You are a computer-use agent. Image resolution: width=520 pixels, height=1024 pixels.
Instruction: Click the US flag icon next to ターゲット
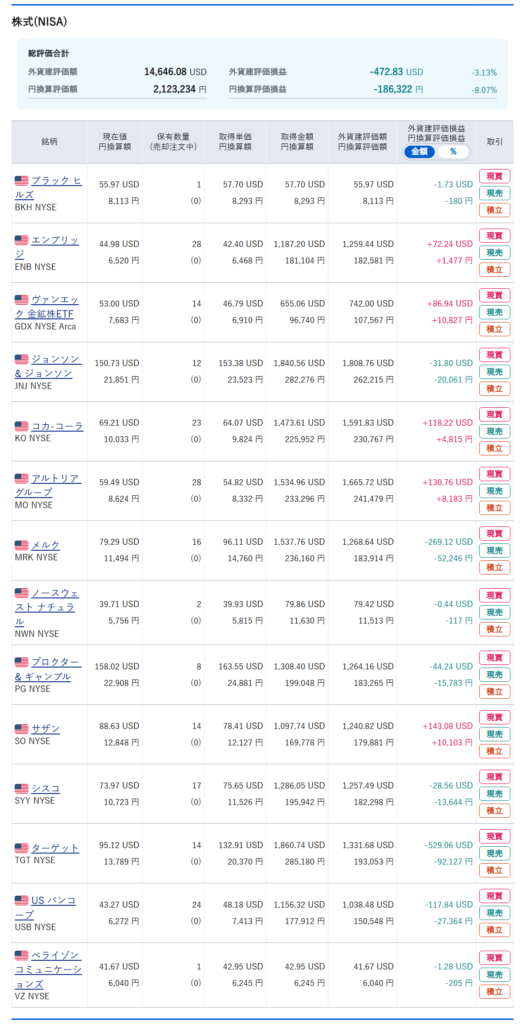click(22, 848)
